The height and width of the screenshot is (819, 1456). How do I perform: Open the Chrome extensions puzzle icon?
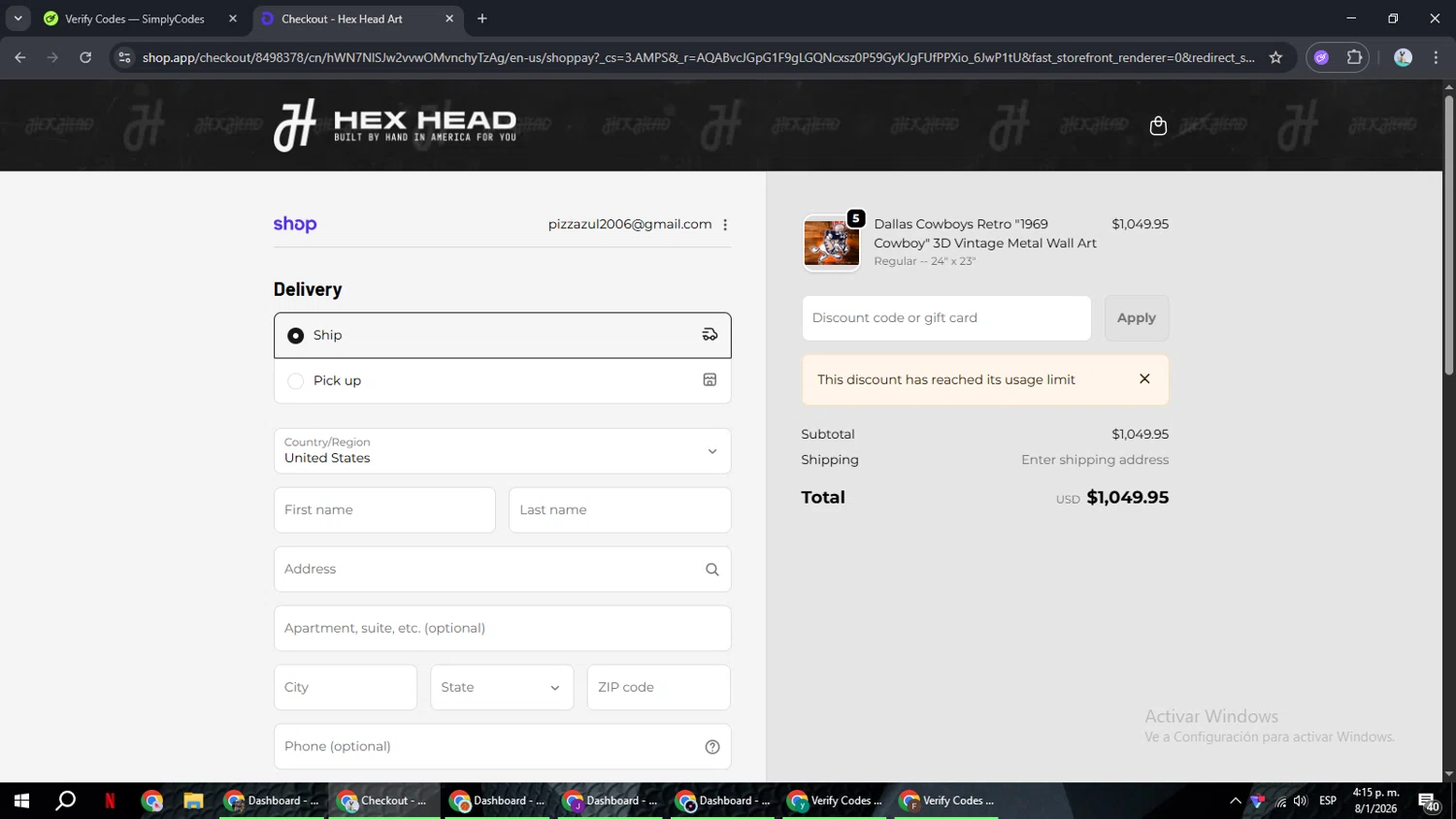pyautogui.click(x=1354, y=57)
